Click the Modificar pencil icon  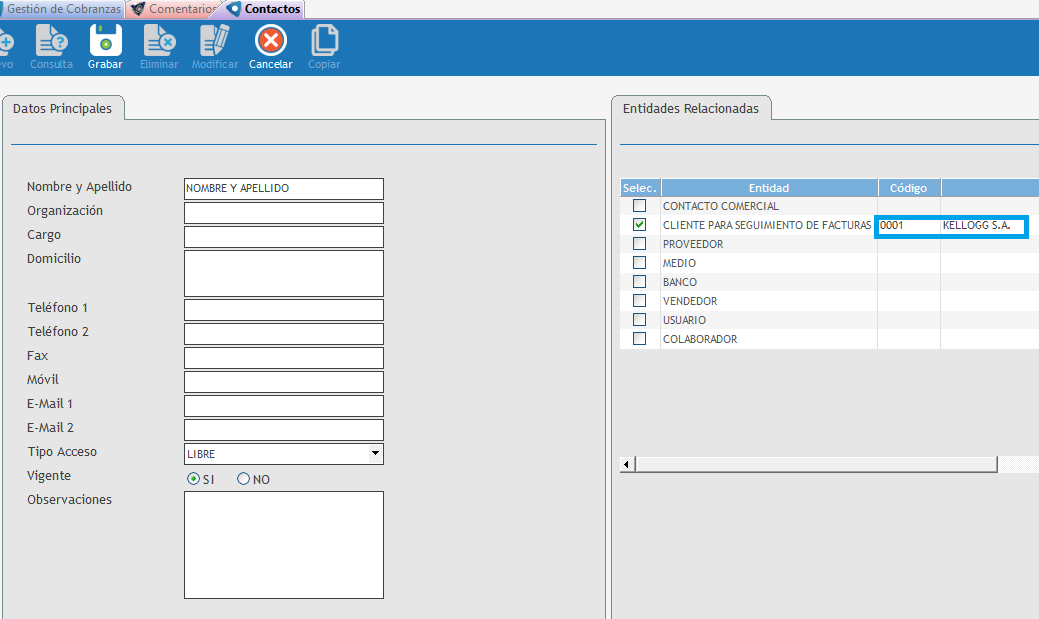(215, 42)
